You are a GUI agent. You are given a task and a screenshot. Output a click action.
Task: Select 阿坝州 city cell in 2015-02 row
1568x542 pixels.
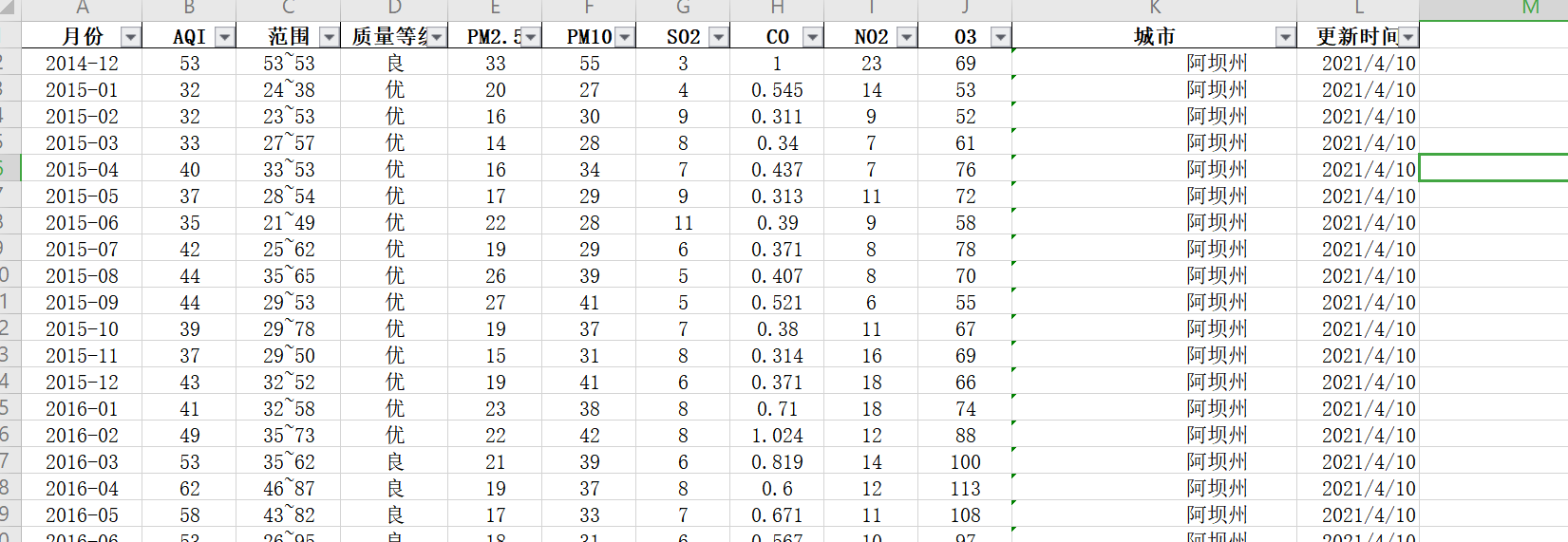(x=1155, y=117)
